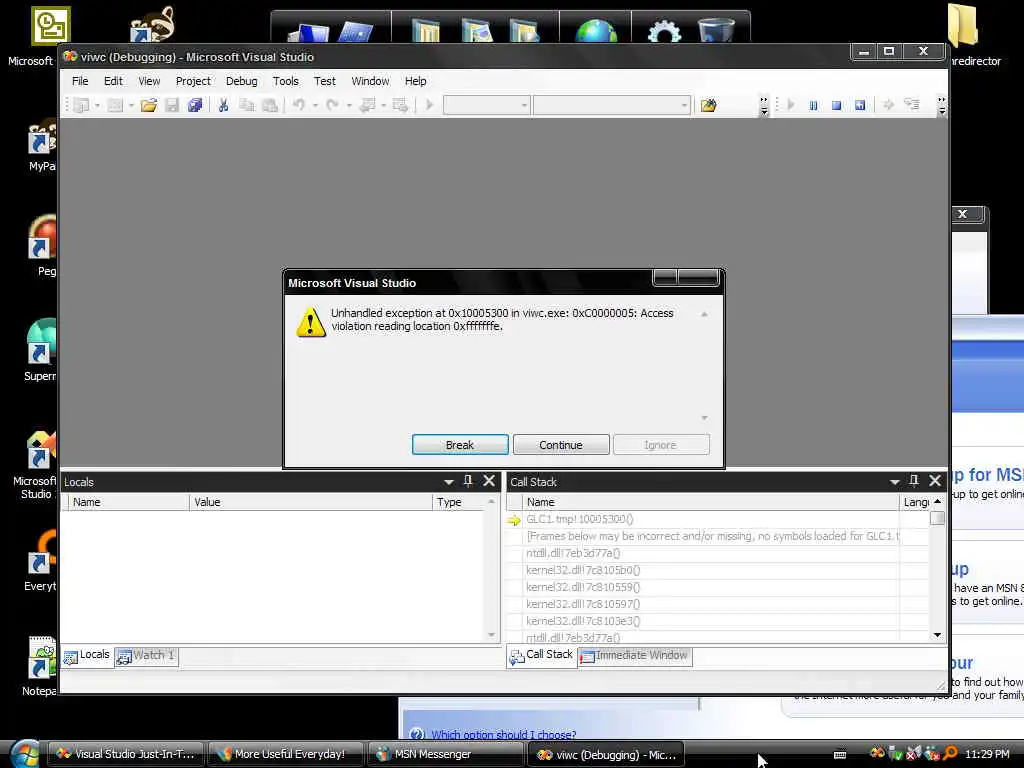This screenshot has width=1024, height=768.
Task: Click the Call Stack scrollbar down arrow
Action: (937, 635)
